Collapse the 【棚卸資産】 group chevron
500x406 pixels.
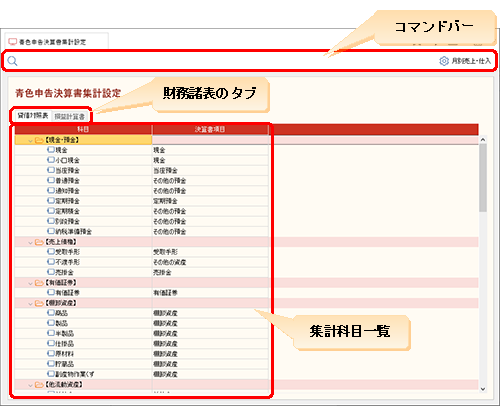click(30, 303)
